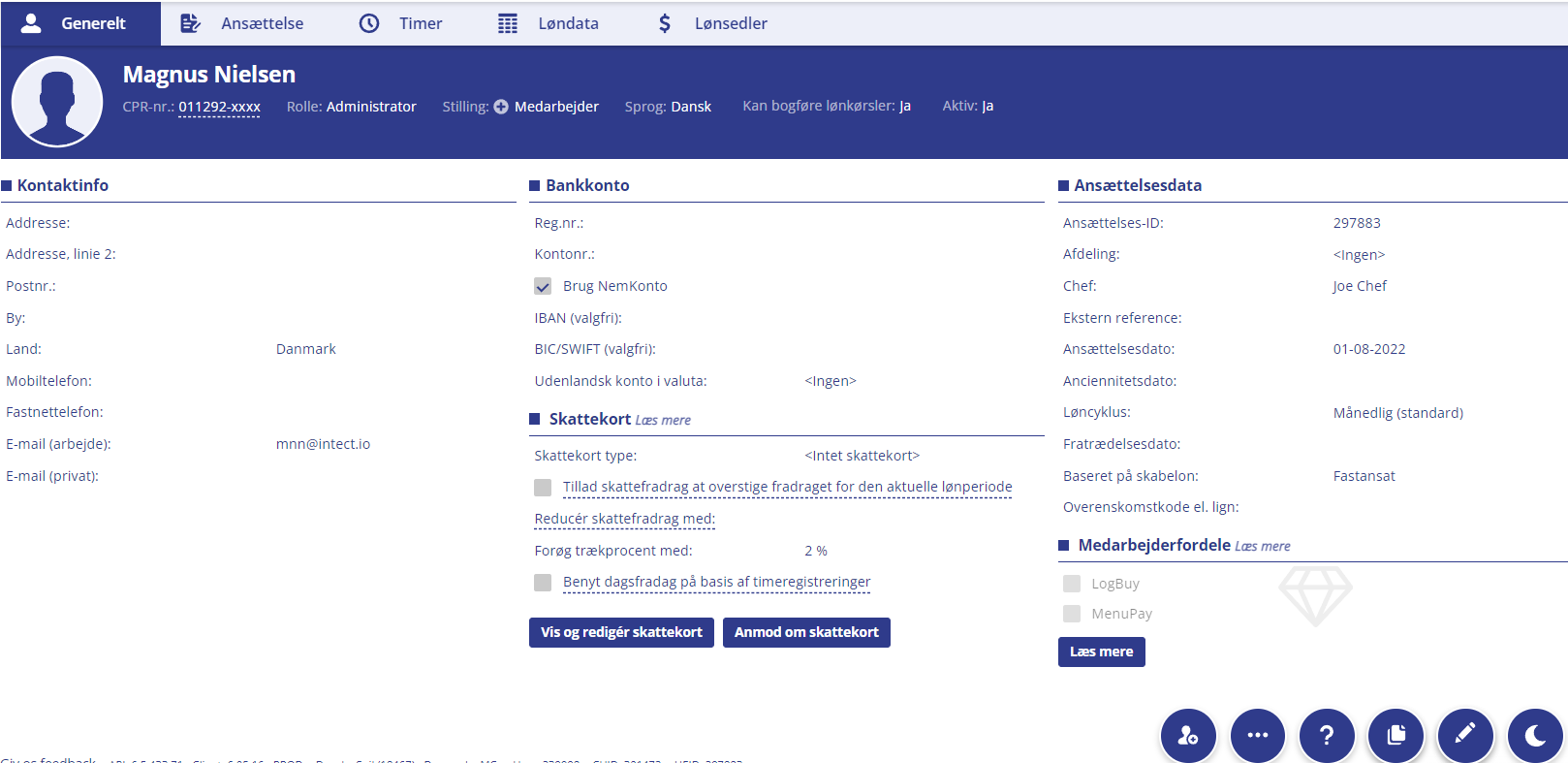The image size is (1568, 763).
Task: Click the employee profile avatar picture
Action: (57, 102)
